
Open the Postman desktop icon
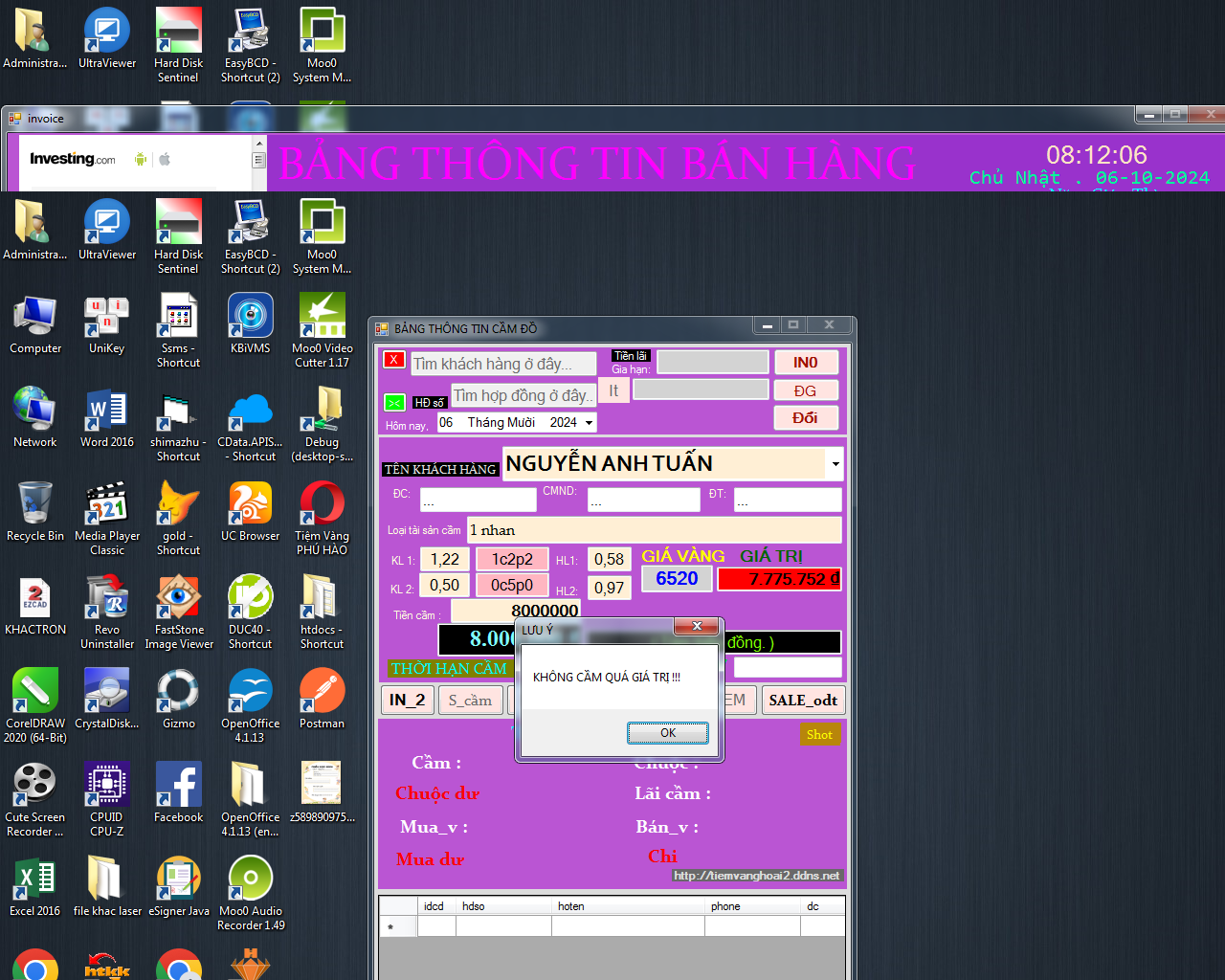point(323,701)
